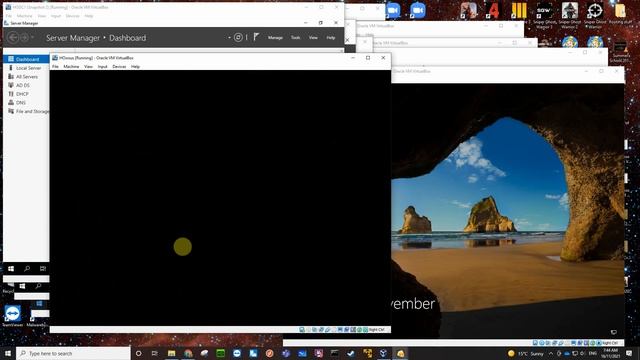Open command prompt from taskbar
This screenshot has height=360, width=640.
pos(335,353)
